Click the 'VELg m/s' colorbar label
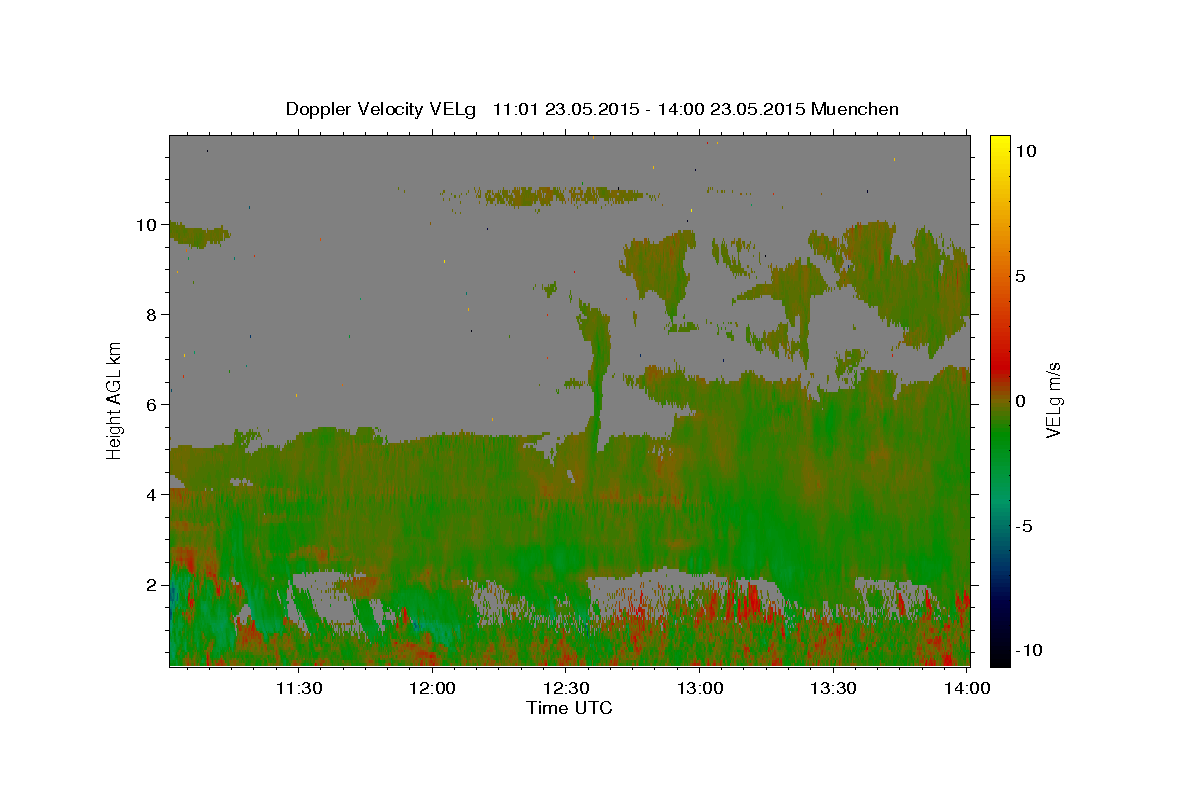Viewport: 1200px width, 800px height. [1053, 400]
